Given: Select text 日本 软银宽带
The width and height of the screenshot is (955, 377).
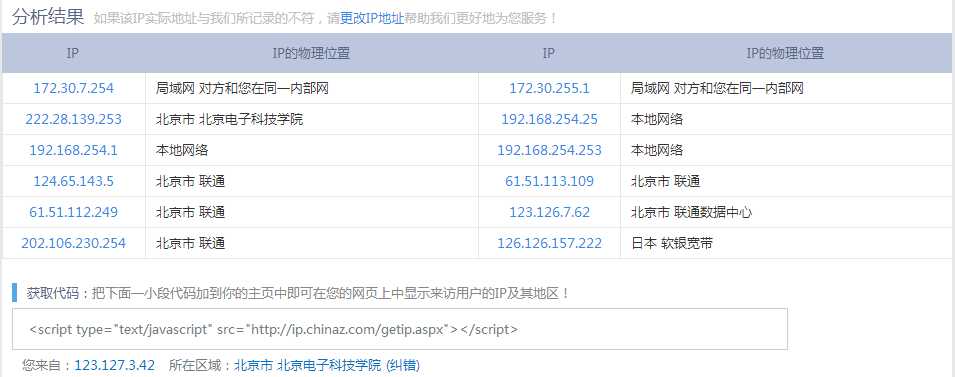Looking at the screenshot, I should [x=672, y=244].
